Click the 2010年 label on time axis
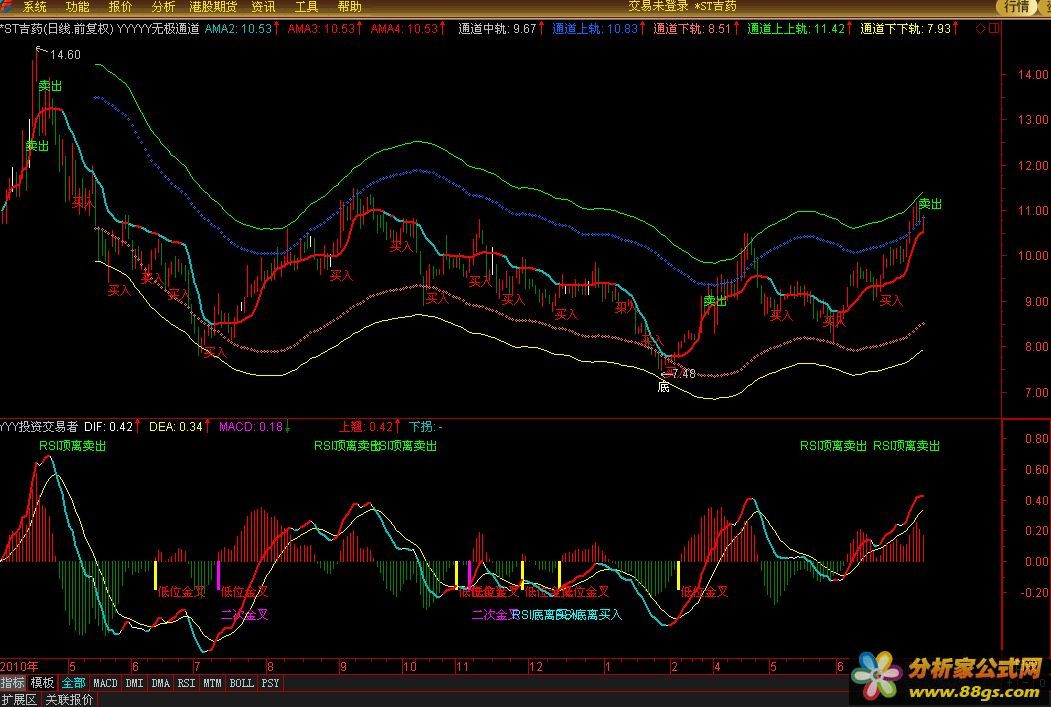The image size is (1051, 707). coord(19,666)
